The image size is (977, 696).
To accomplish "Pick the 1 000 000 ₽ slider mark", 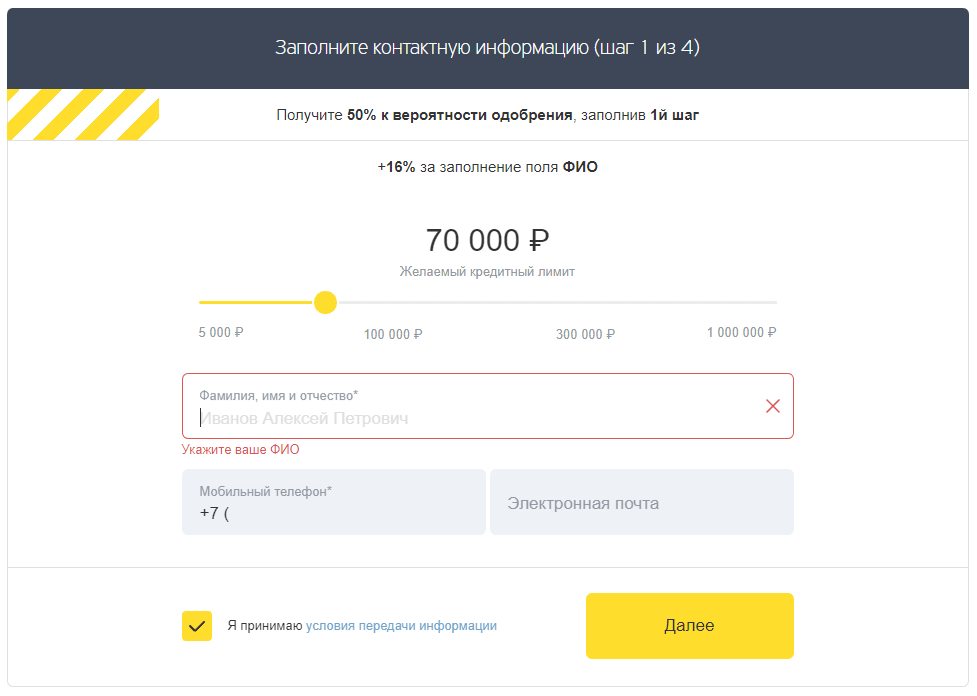I will click(x=741, y=333).
